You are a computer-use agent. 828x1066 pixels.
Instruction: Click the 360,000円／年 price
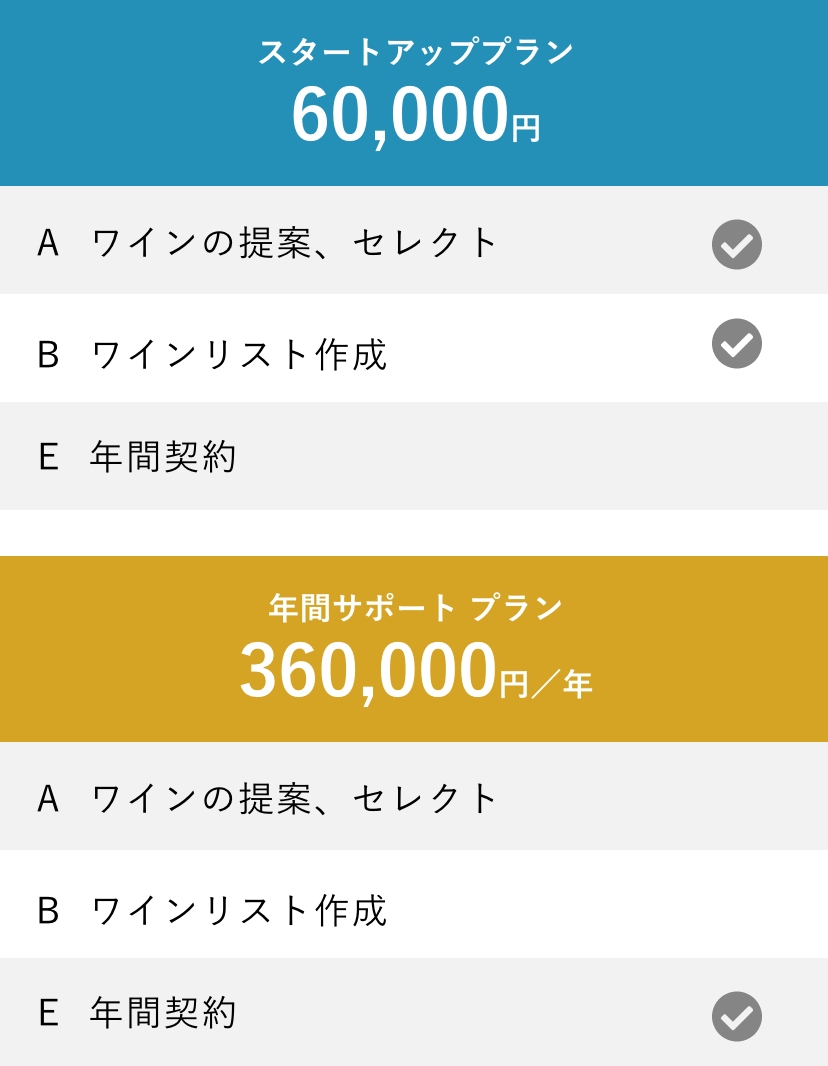tap(415, 672)
